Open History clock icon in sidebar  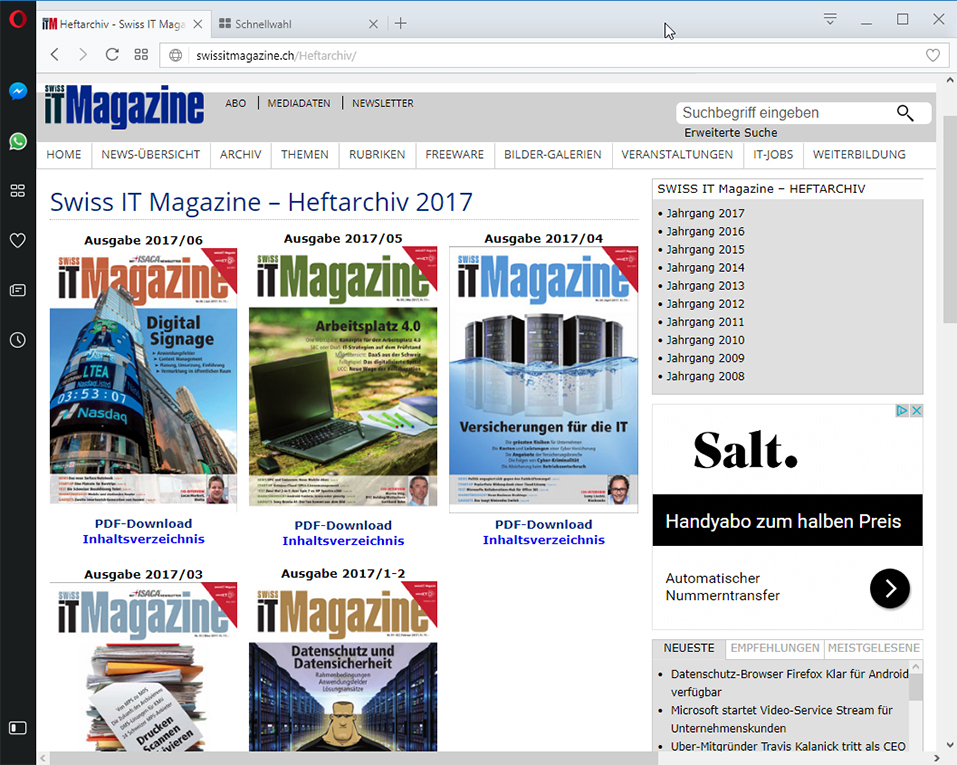(x=18, y=340)
